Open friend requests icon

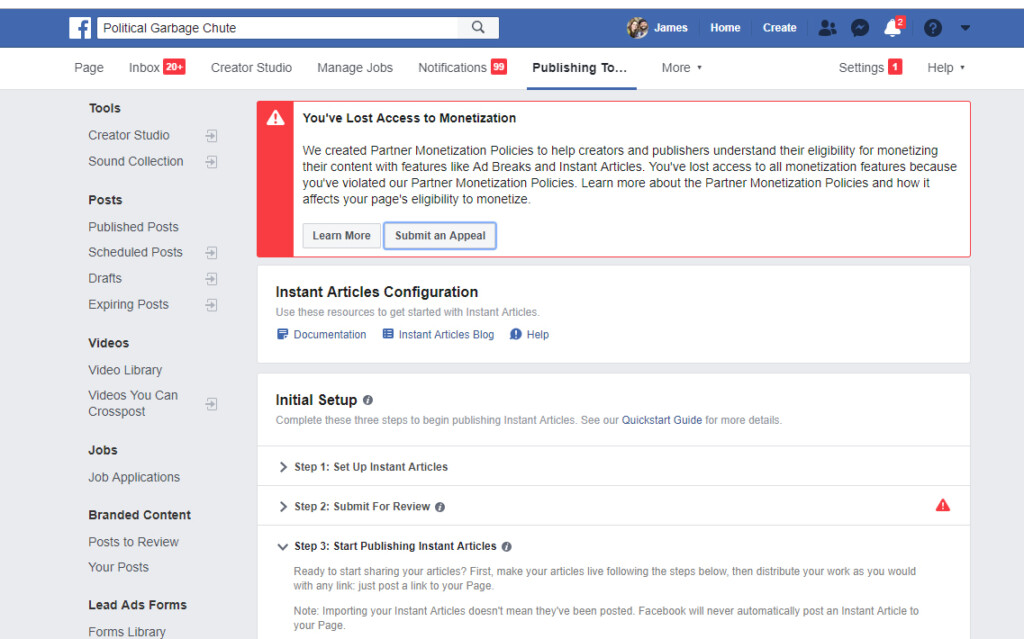(827, 27)
